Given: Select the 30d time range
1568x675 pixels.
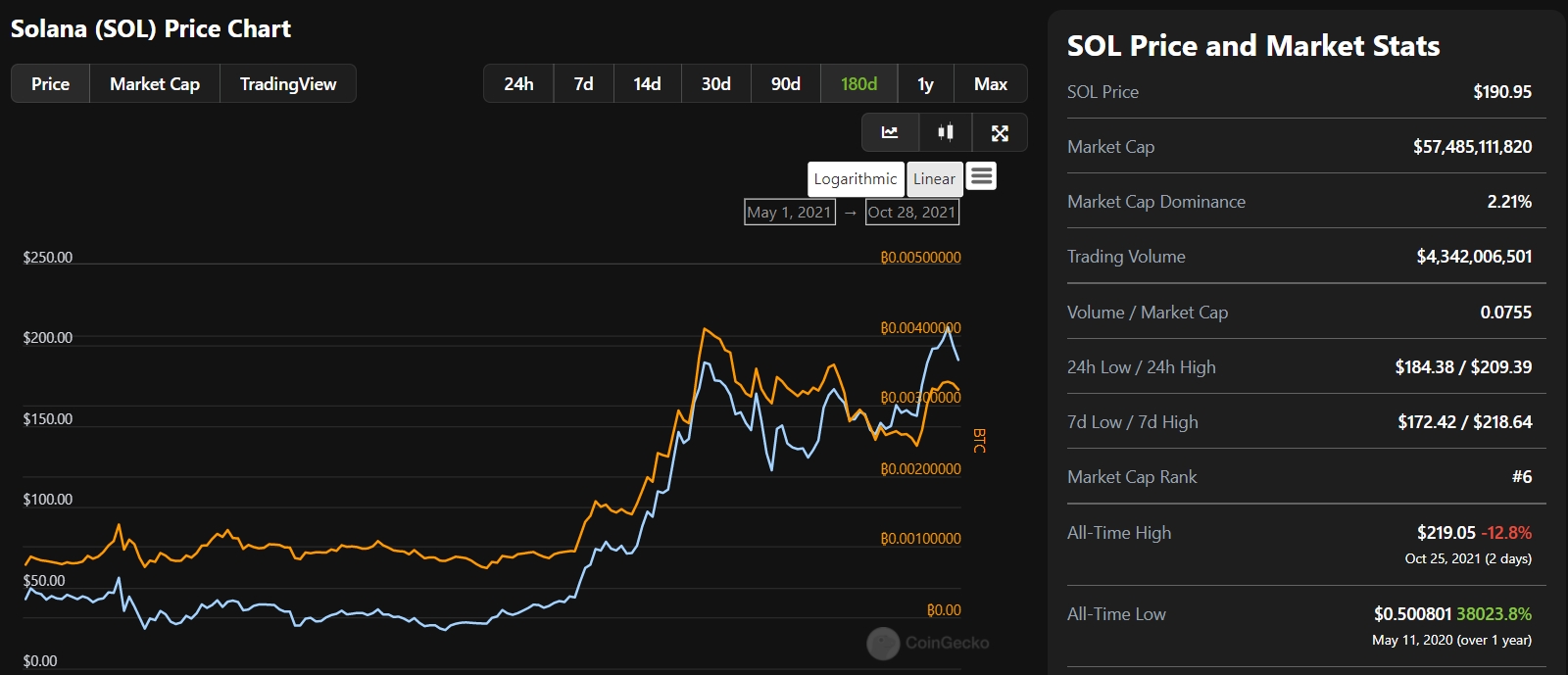Looking at the screenshot, I should pos(716,84).
